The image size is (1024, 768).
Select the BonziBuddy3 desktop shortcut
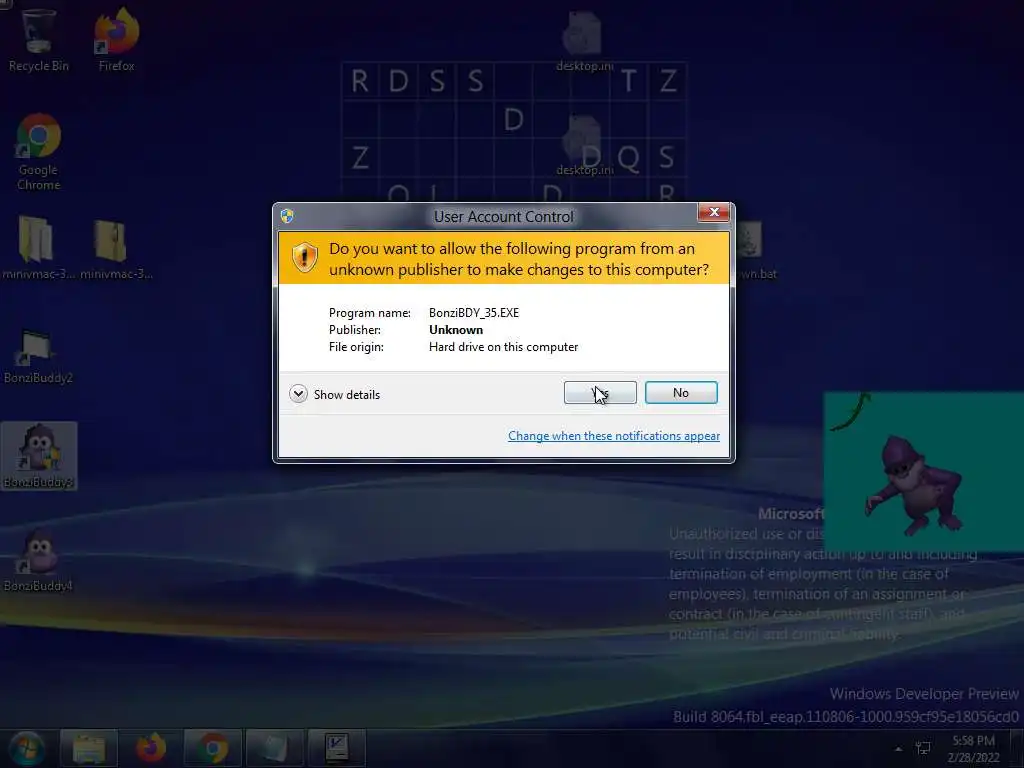point(39,456)
